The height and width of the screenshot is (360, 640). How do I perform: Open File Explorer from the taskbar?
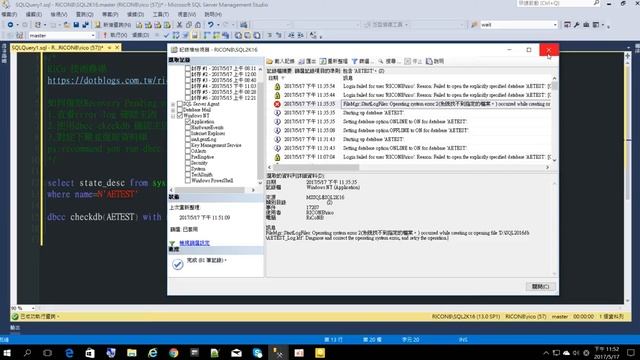pyautogui.click(x=131, y=353)
